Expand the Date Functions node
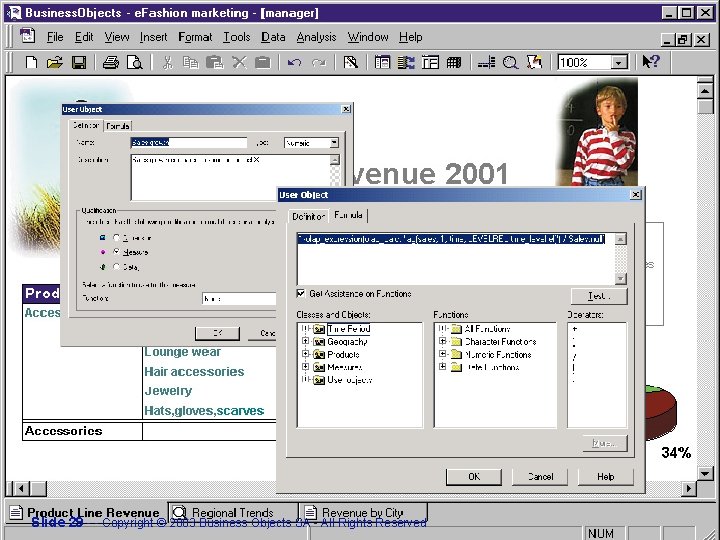720x540 pixels. pos(443,367)
